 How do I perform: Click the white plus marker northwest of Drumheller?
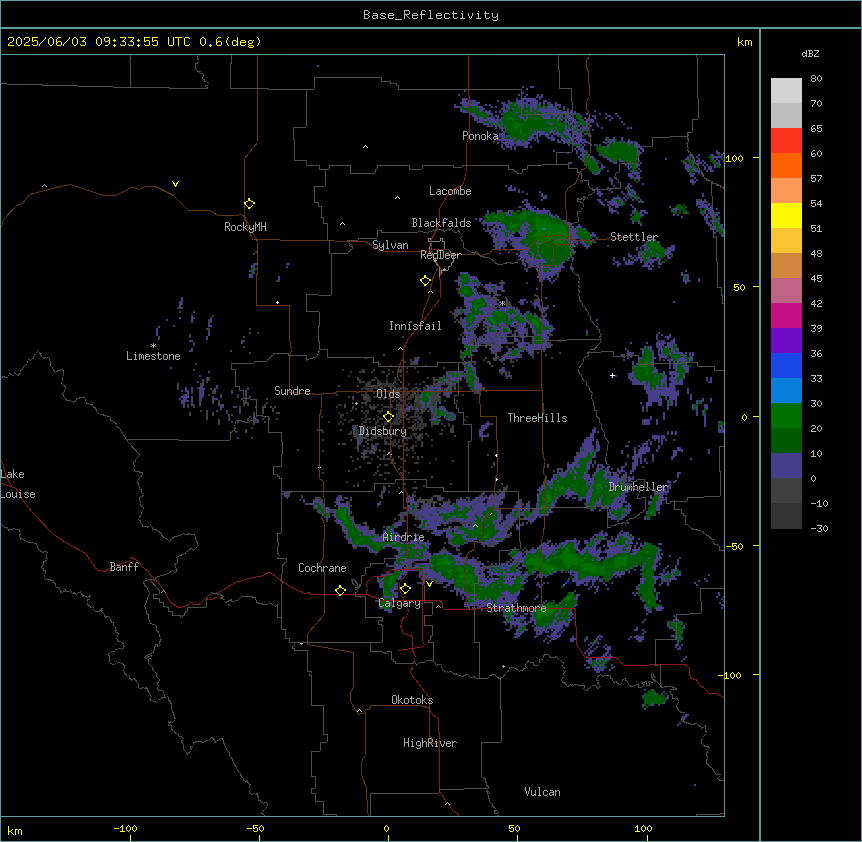[612, 375]
